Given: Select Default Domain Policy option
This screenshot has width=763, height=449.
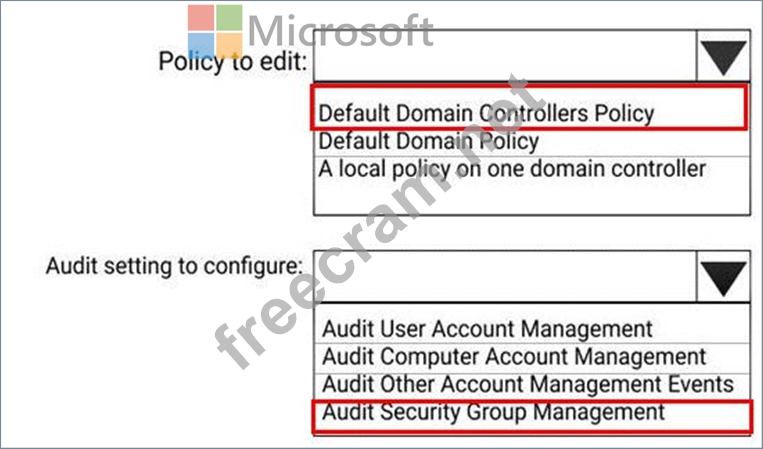Looking at the screenshot, I should pos(531,143).
